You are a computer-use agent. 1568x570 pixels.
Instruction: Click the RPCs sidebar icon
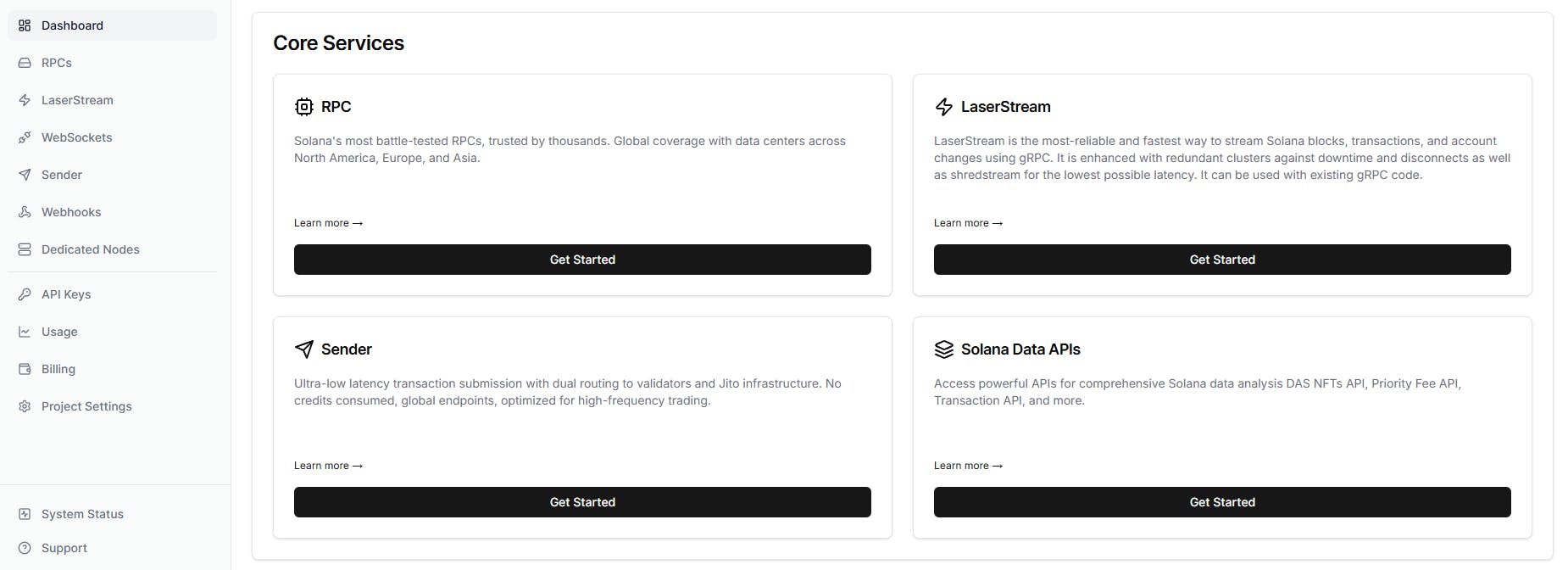(x=25, y=63)
